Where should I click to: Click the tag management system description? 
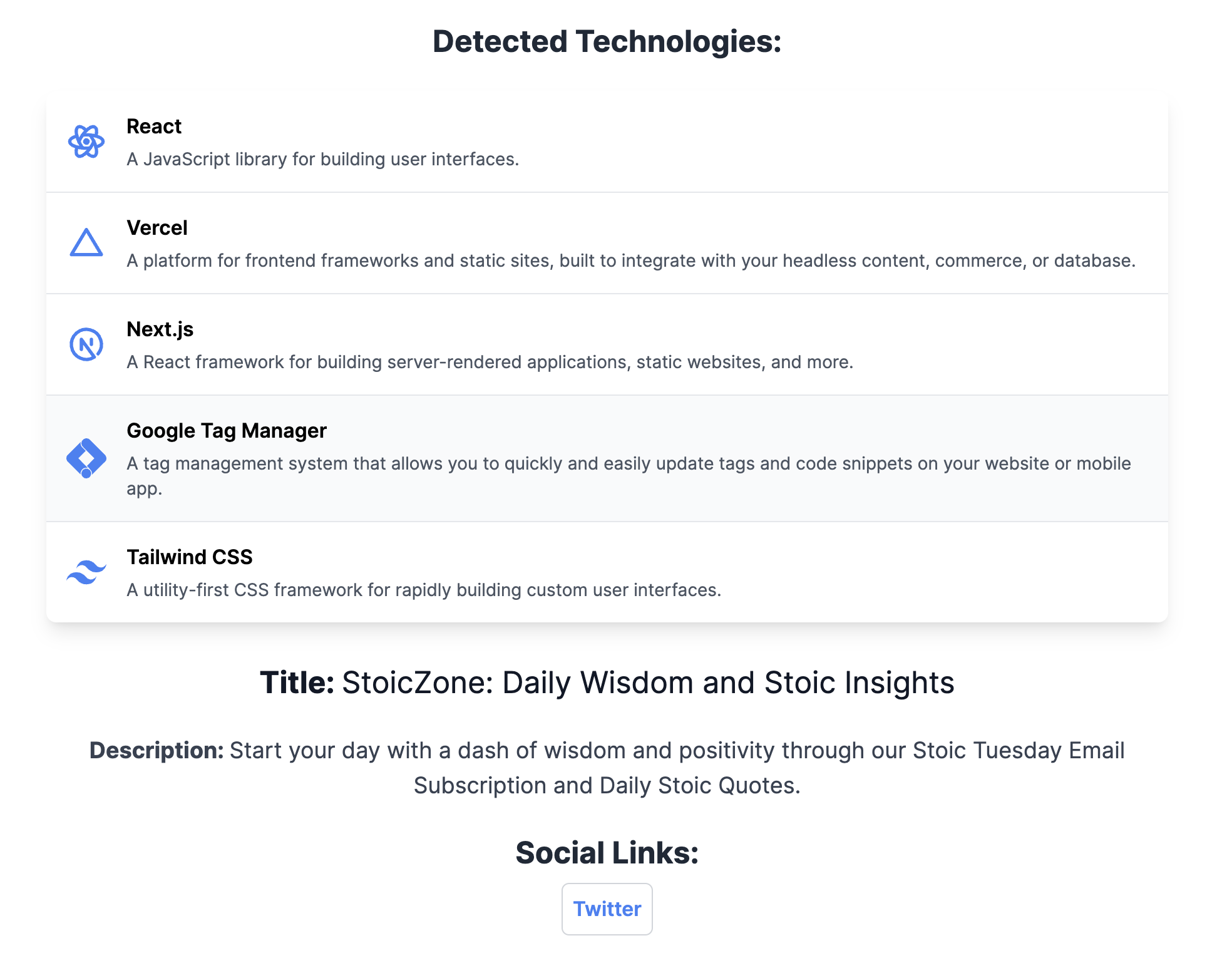coord(629,476)
